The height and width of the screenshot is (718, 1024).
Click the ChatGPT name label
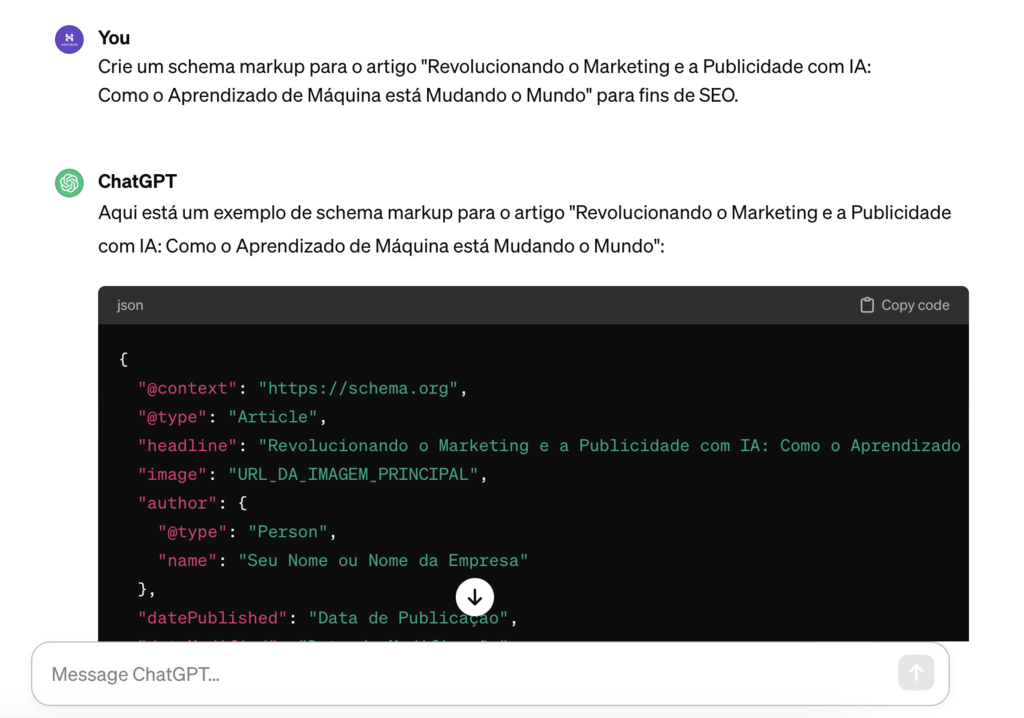point(137,181)
